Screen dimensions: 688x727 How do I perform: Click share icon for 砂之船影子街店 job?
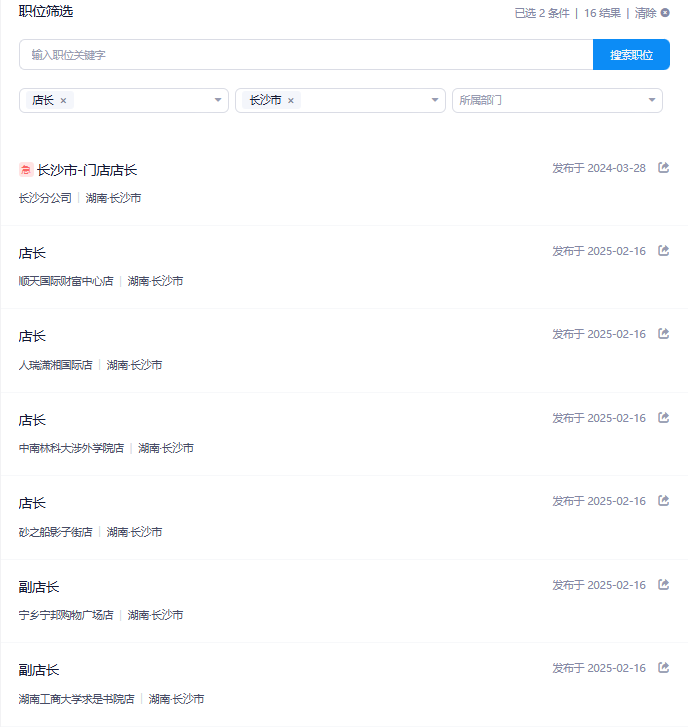click(663, 500)
